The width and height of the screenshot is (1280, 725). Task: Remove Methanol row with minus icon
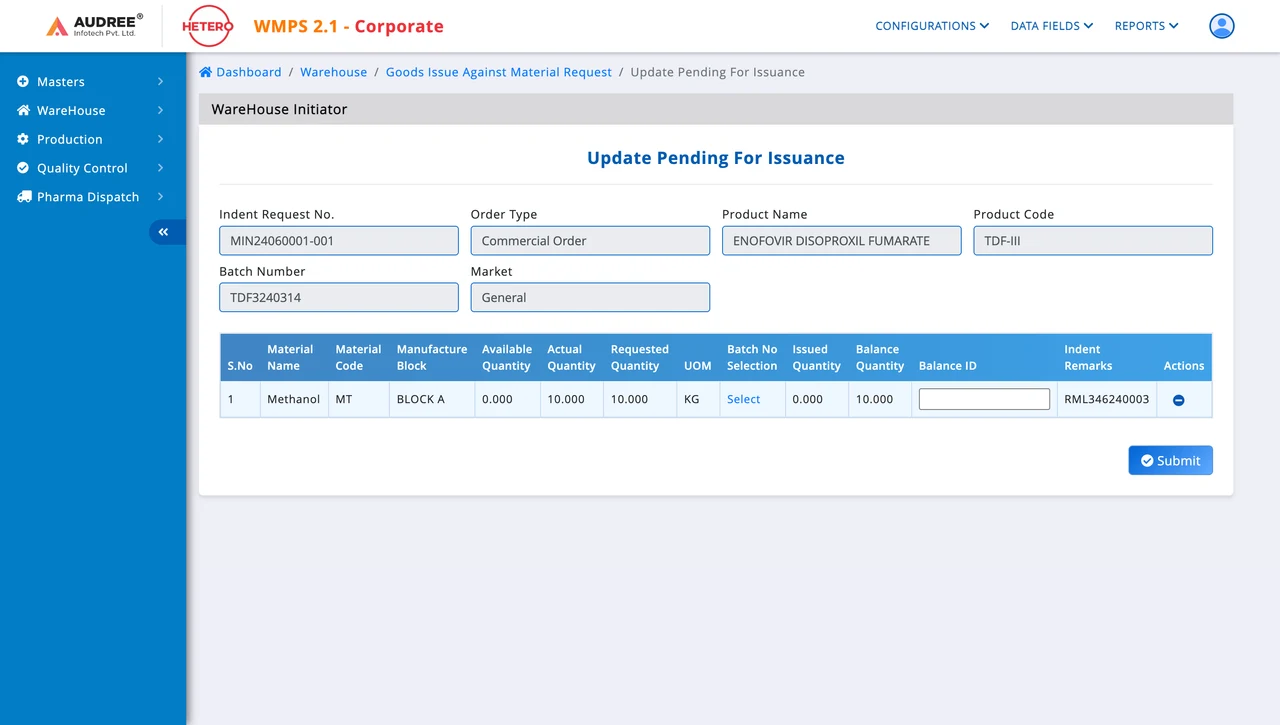tap(1178, 400)
